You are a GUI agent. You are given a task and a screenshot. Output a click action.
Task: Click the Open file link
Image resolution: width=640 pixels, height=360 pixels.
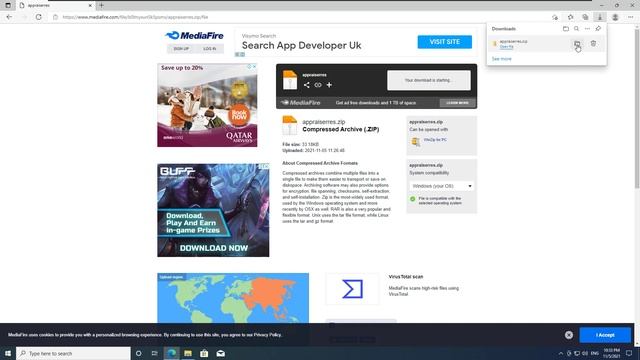click(507, 47)
